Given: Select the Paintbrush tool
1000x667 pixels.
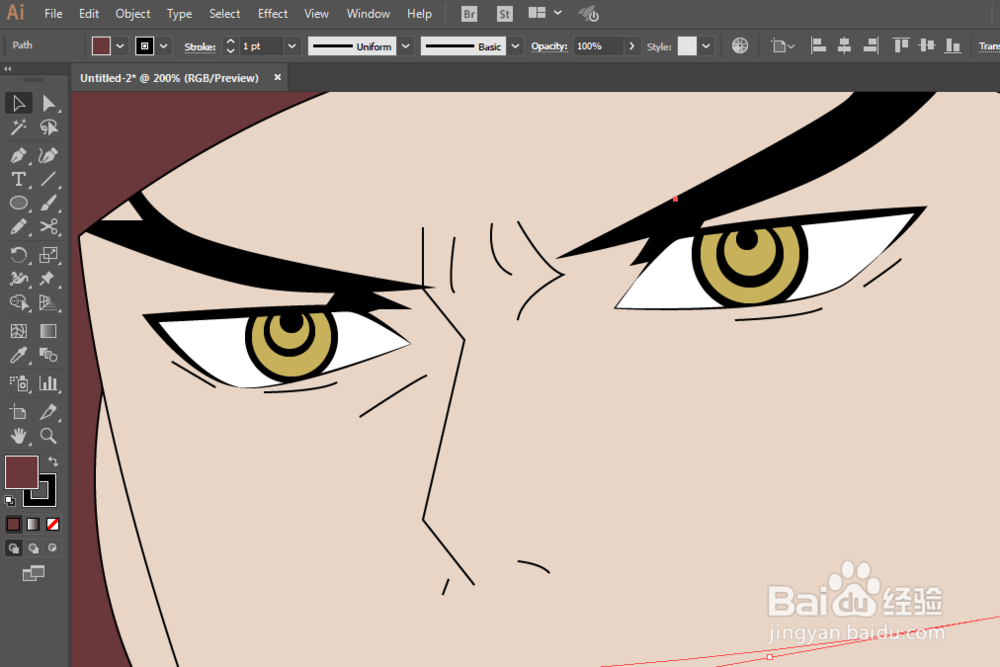Looking at the screenshot, I should [48, 203].
